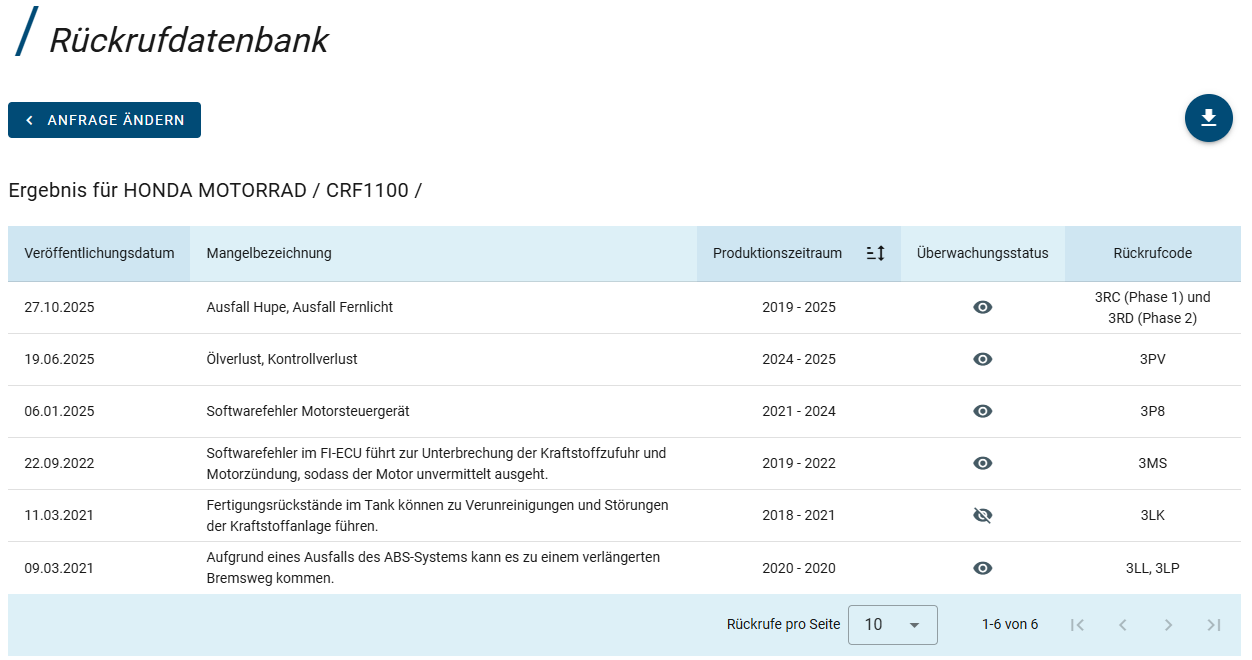
Task: Toggle crossed-out eye for recall 3LK
Action: (983, 515)
